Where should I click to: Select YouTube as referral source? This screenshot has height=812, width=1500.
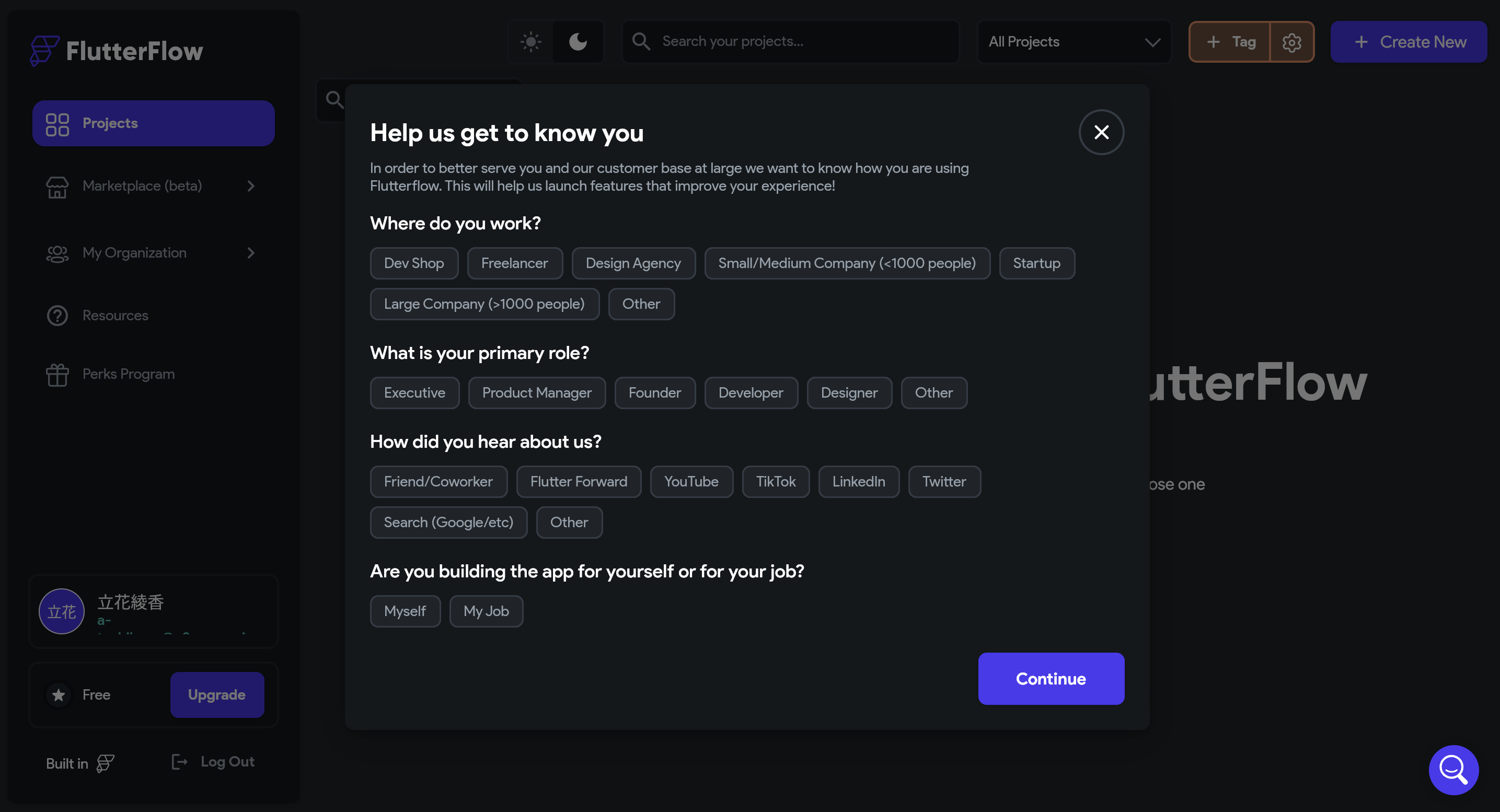coord(692,481)
